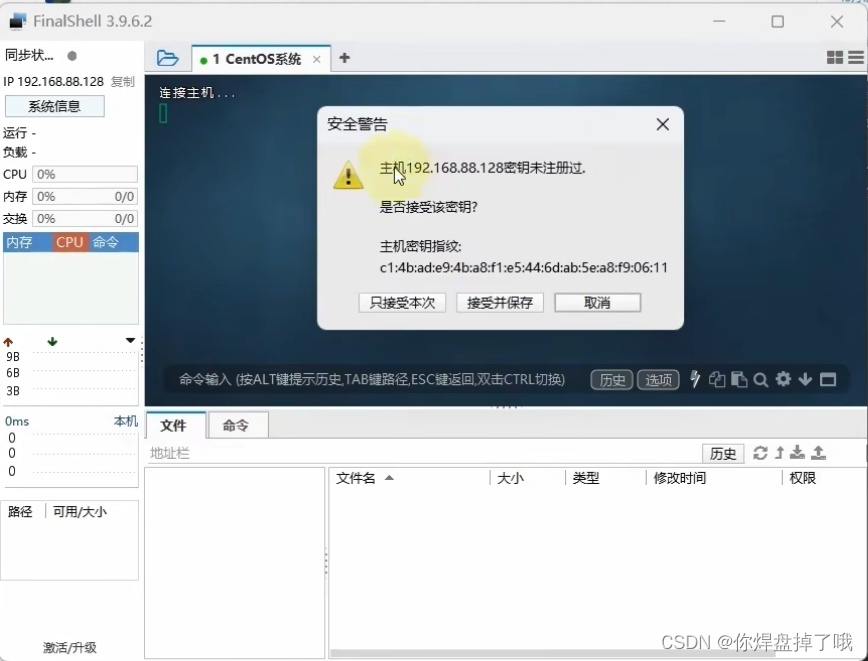The width and height of the screenshot is (868, 661).
Task: Click the paste icon in command bar
Action: [x=739, y=379]
